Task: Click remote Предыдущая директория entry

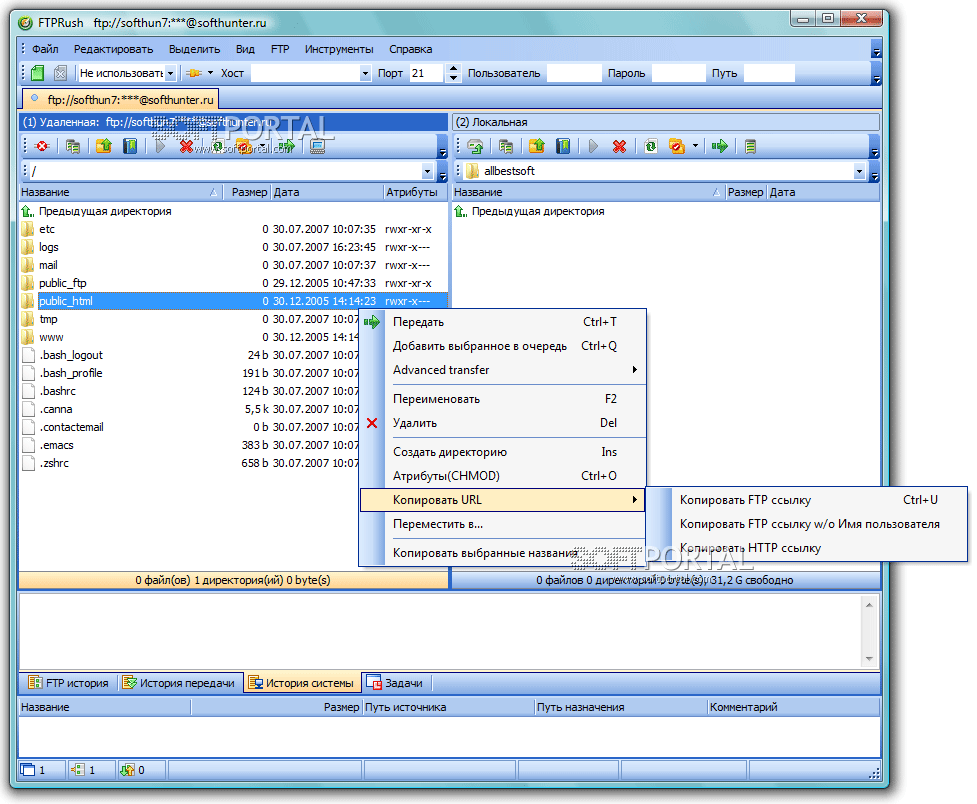Action: pos(105,211)
